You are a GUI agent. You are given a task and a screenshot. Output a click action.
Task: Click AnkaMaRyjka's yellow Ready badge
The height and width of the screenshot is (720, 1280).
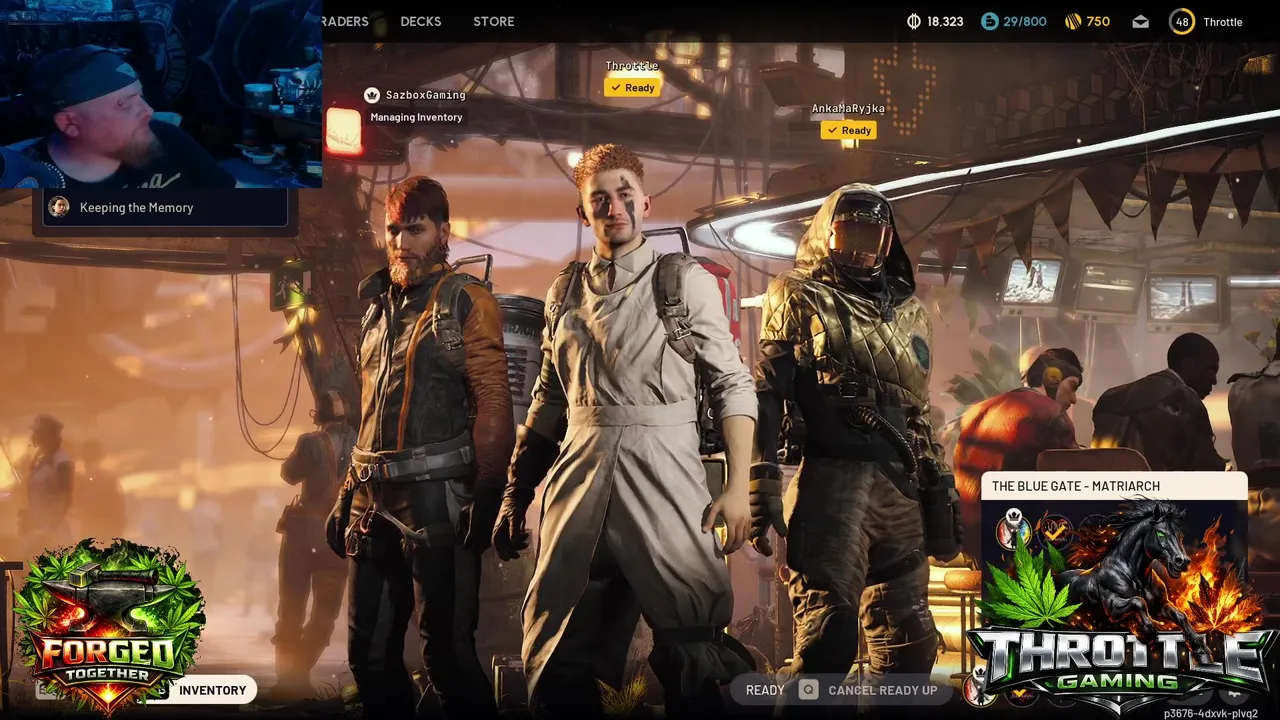coord(848,130)
